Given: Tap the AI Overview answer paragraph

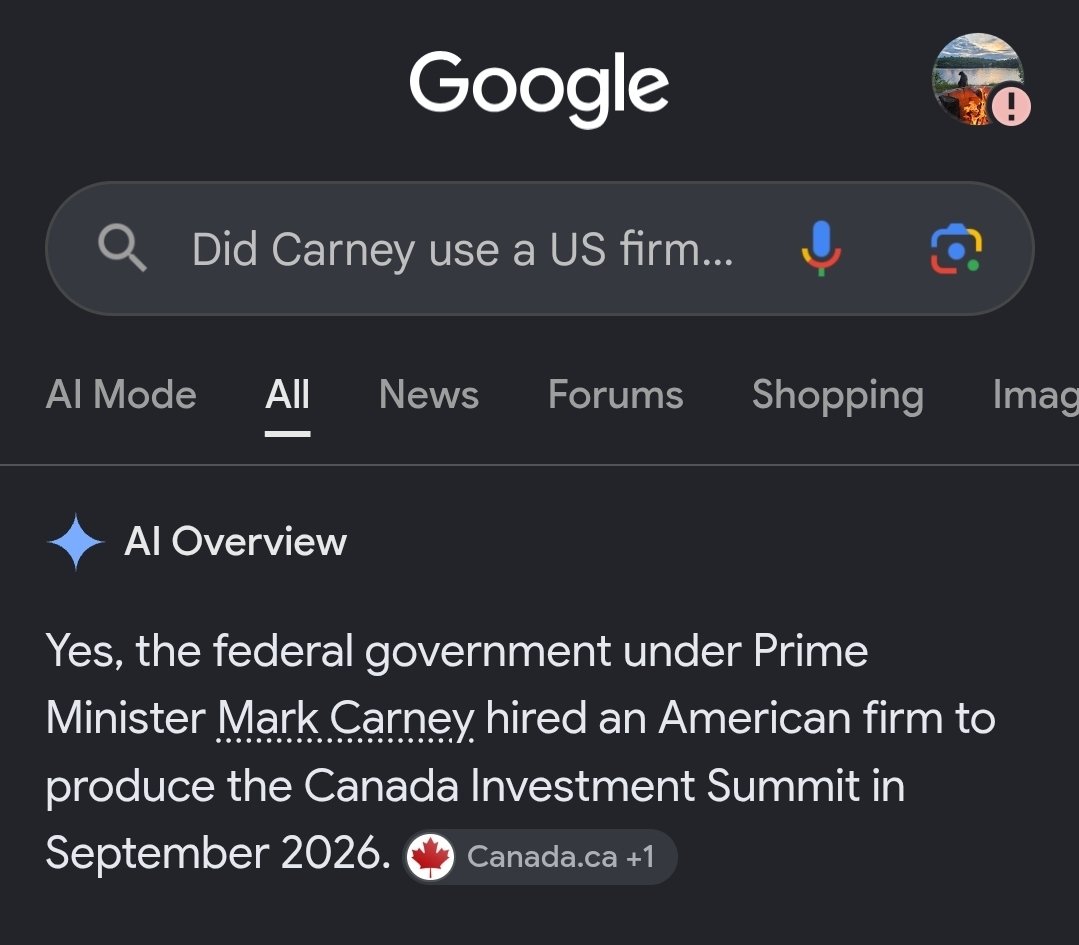Looking at the screenshot, I should (x=520, y=753).
